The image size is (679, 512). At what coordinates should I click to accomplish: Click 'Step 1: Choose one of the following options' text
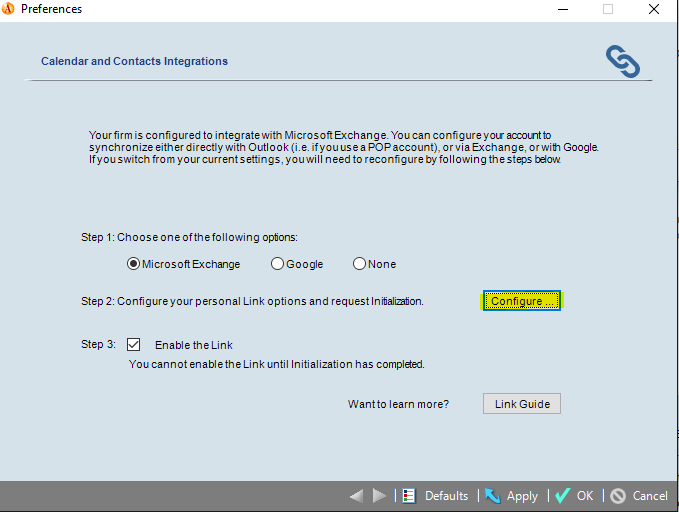(x=189, y=237)
